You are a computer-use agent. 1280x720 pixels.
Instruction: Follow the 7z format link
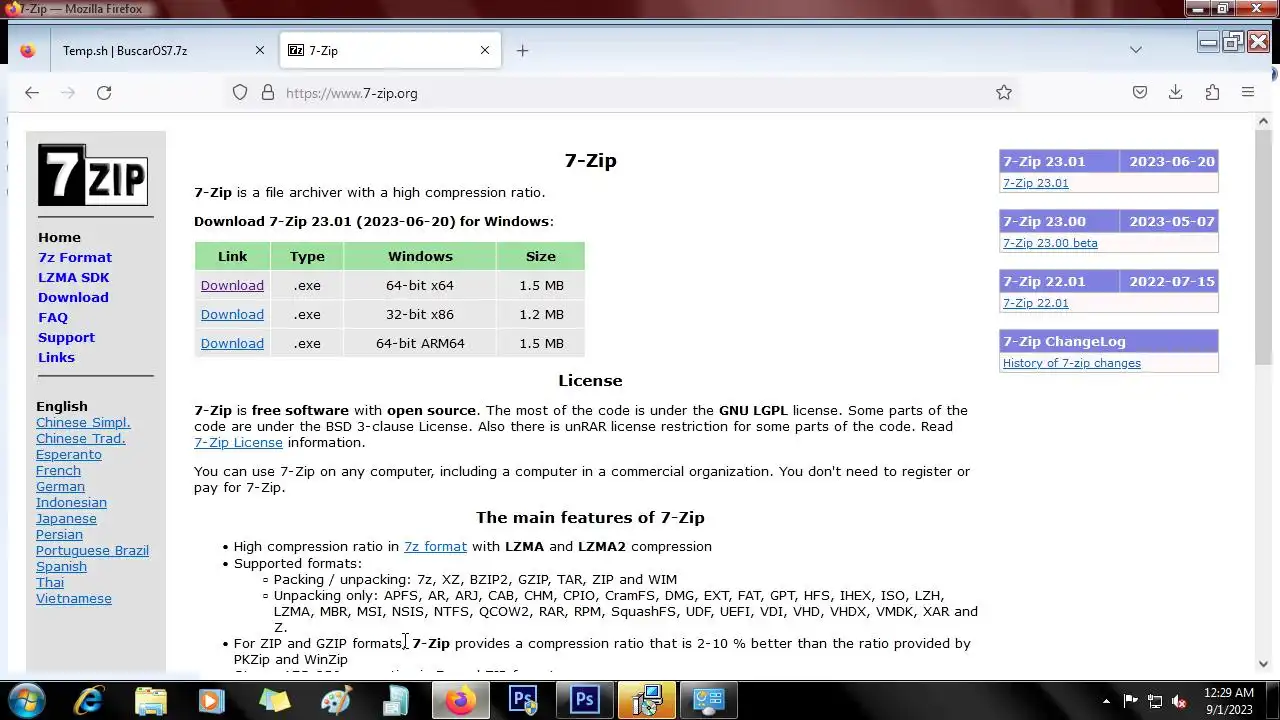pos(435,547)
